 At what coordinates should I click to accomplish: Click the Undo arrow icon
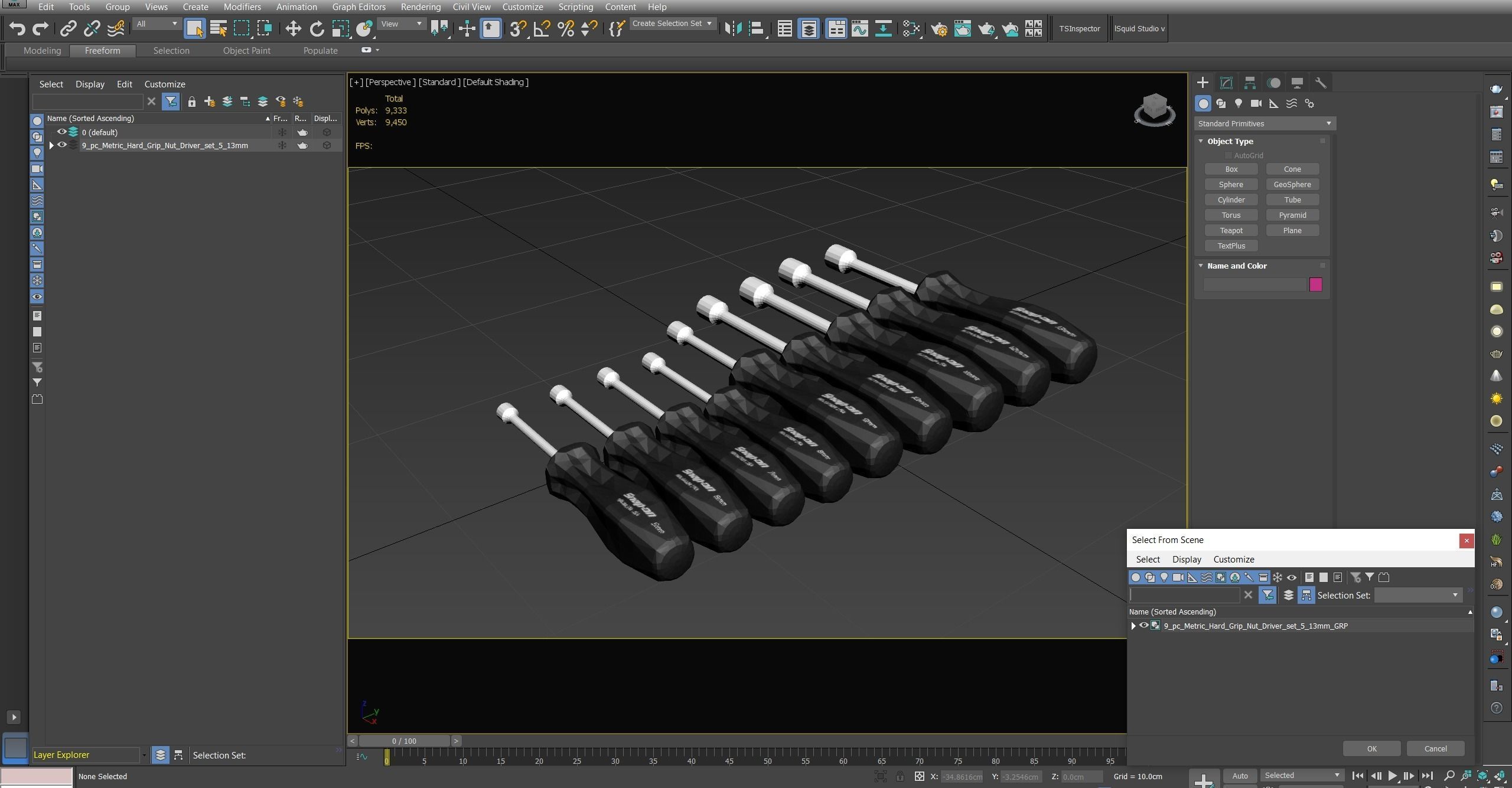[17, 28]
